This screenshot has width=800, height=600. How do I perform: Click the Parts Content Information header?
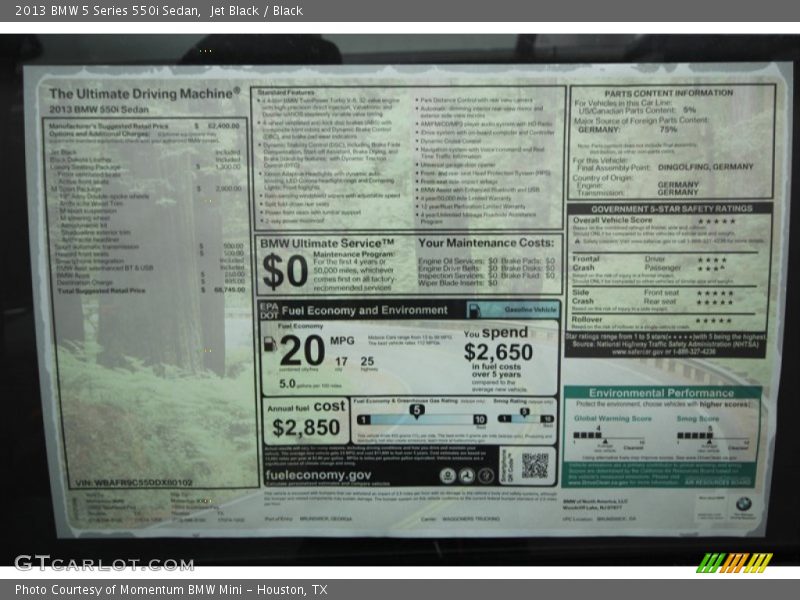pyautogui.click(x=668, y=93)
